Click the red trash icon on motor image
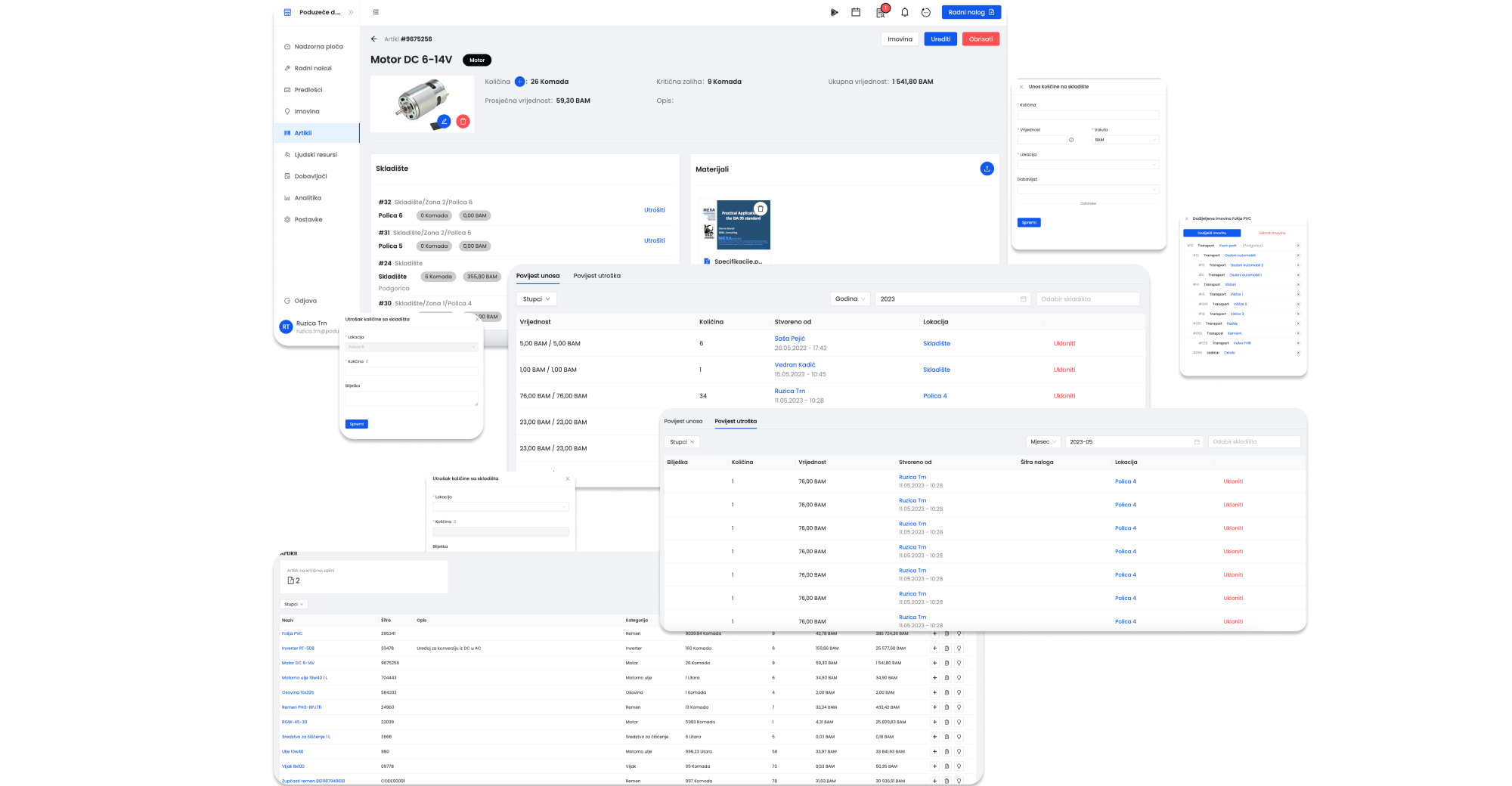Image resolution: width=1512 pixels, height=786 pixels. click(x=463, y=121)
